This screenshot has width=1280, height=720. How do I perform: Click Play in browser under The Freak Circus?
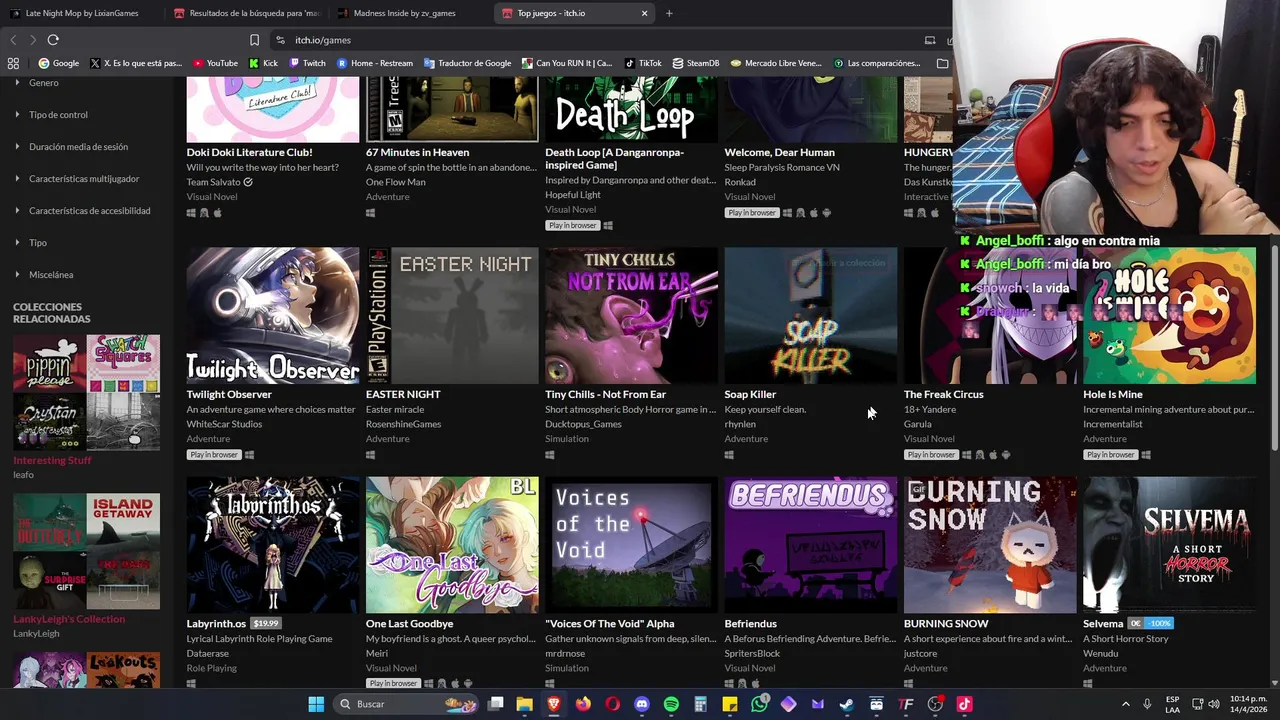(931, 455)
